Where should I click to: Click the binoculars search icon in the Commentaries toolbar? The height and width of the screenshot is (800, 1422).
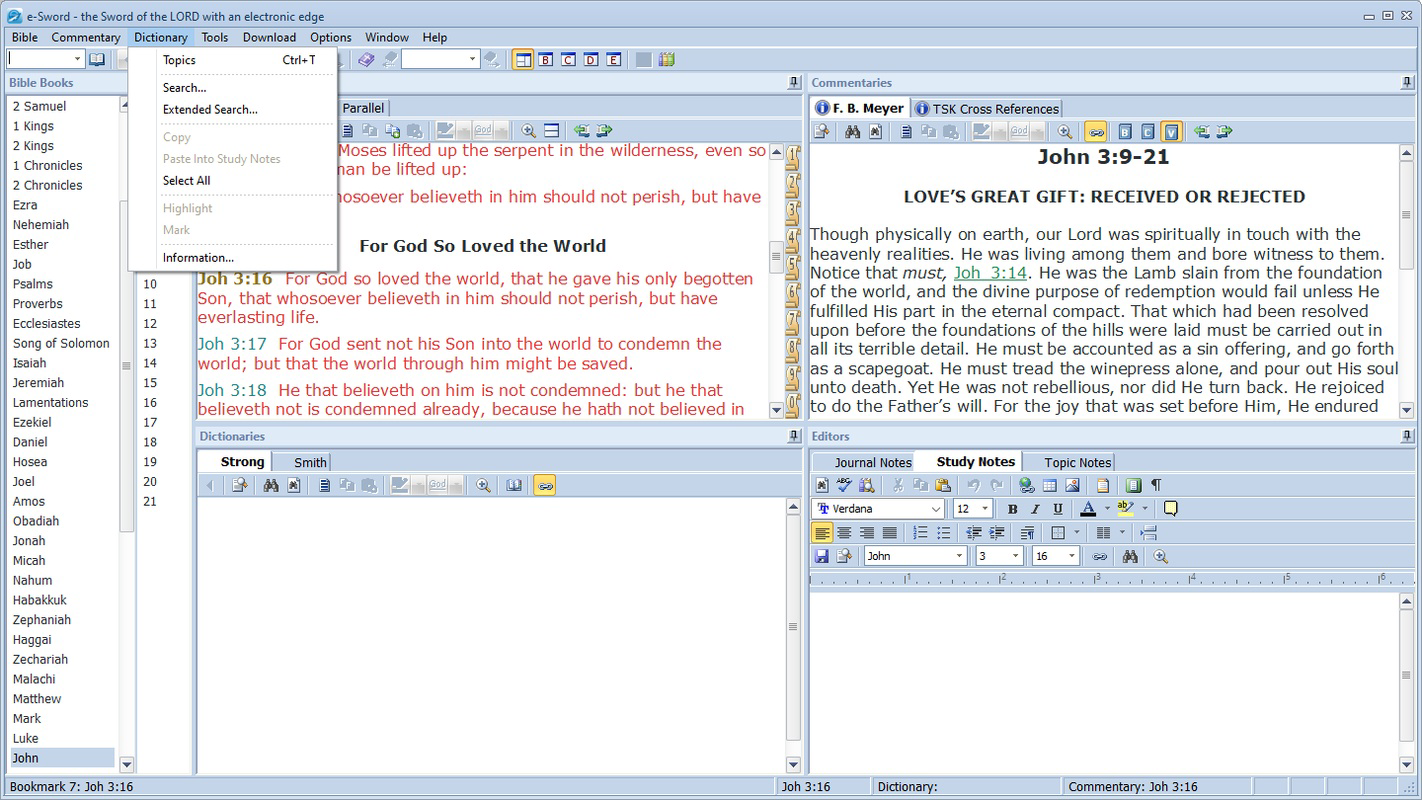pos(853,131)
